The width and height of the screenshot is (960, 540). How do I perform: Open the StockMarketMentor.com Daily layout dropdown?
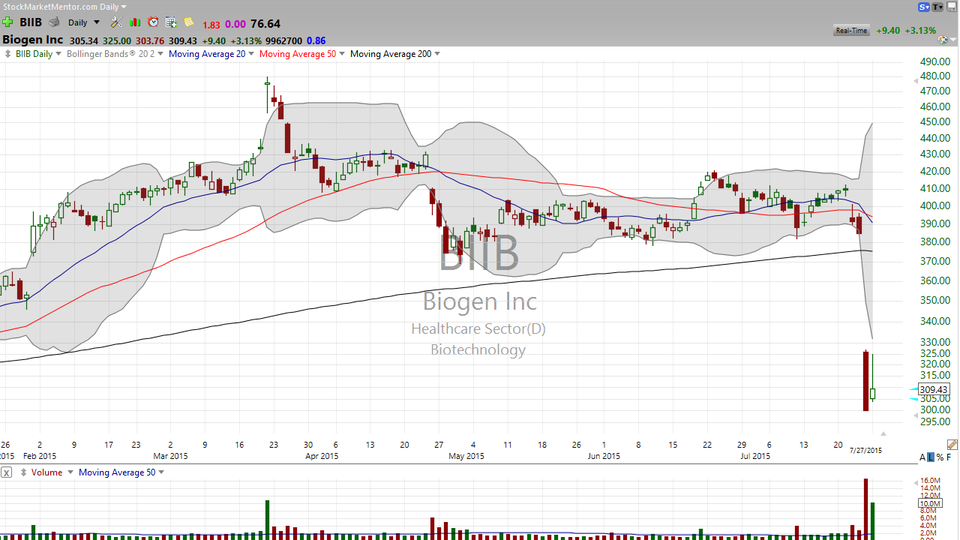pos(124,7)
